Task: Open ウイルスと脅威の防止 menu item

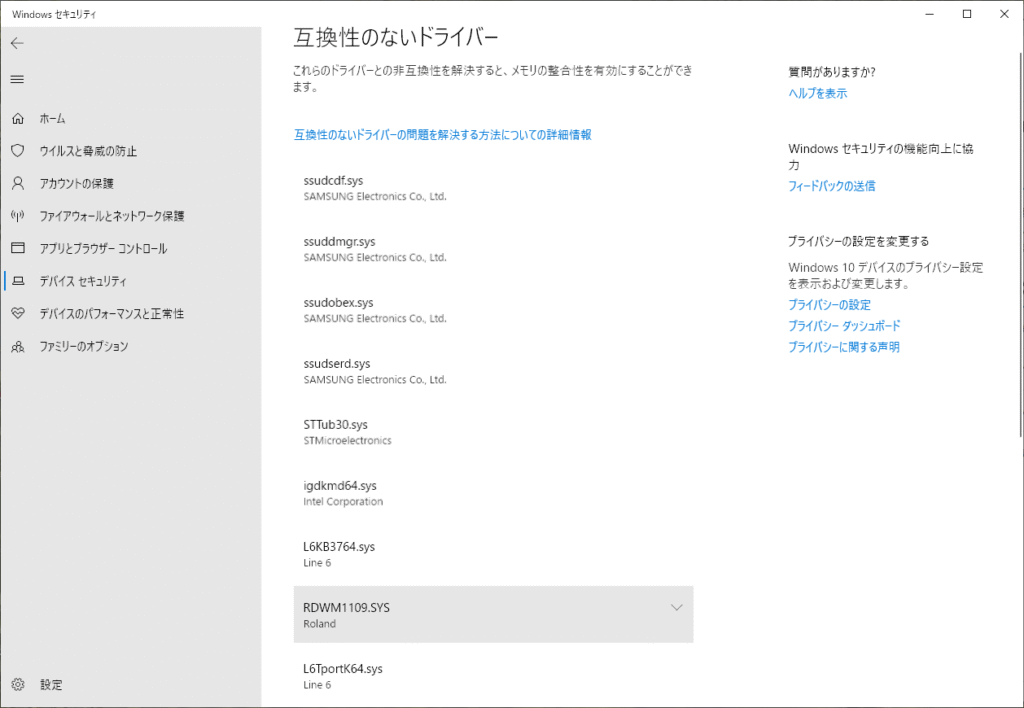Action: click(x=88, y=151)
